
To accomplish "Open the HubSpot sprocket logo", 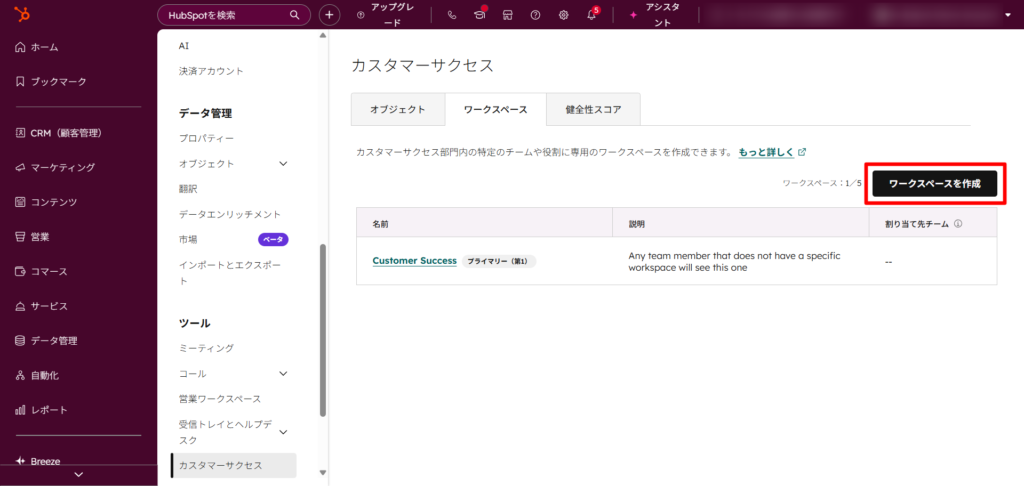I will 24,14.
